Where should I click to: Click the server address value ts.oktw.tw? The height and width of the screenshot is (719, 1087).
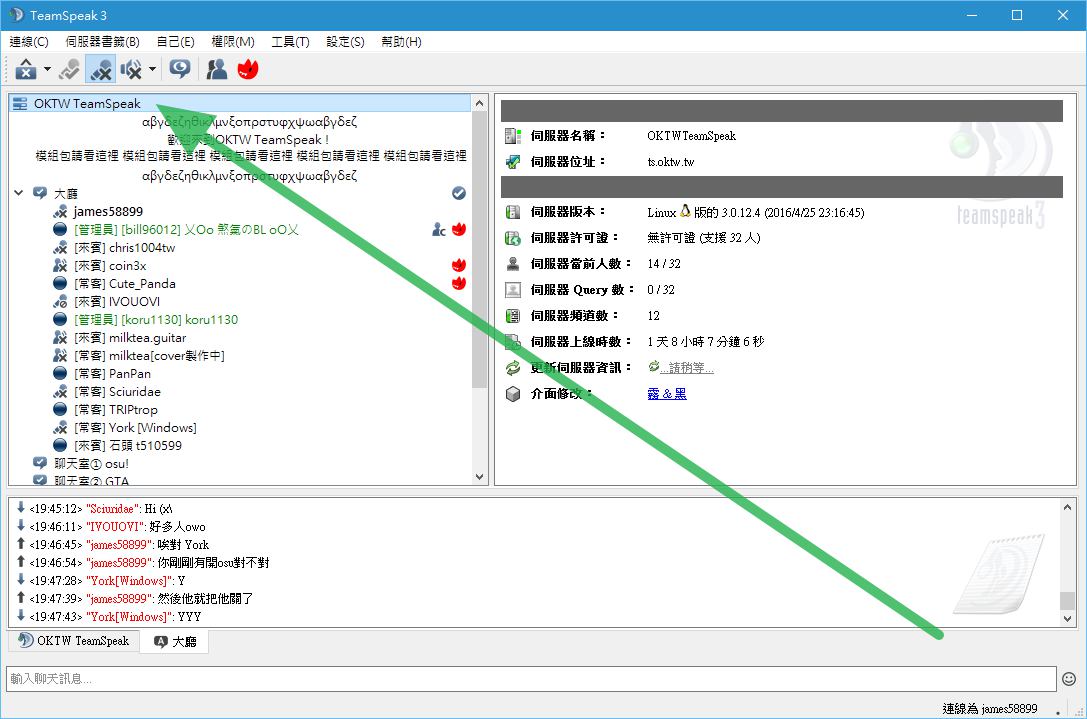point(670,162)
